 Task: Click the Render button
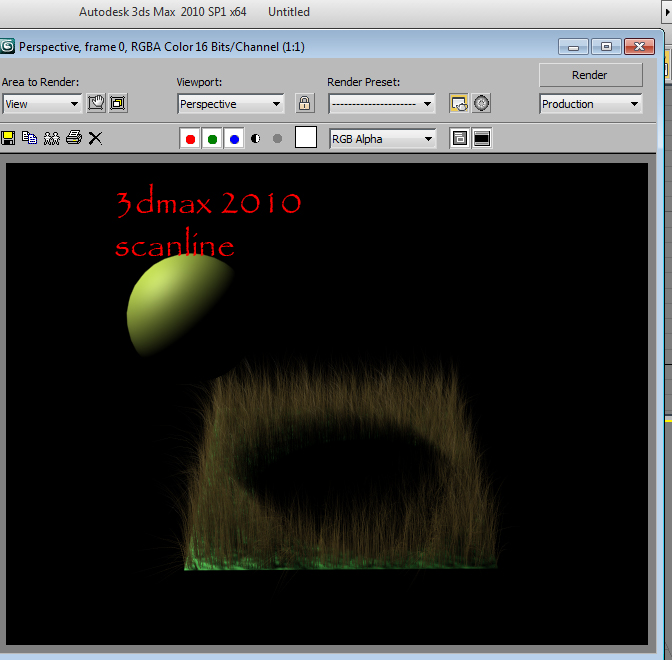(x=591, y=75)
